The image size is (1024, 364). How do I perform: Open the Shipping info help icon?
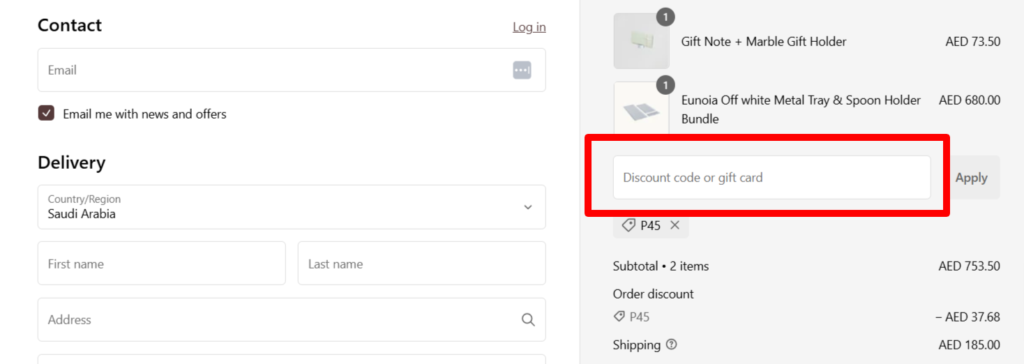click(671, 344)
